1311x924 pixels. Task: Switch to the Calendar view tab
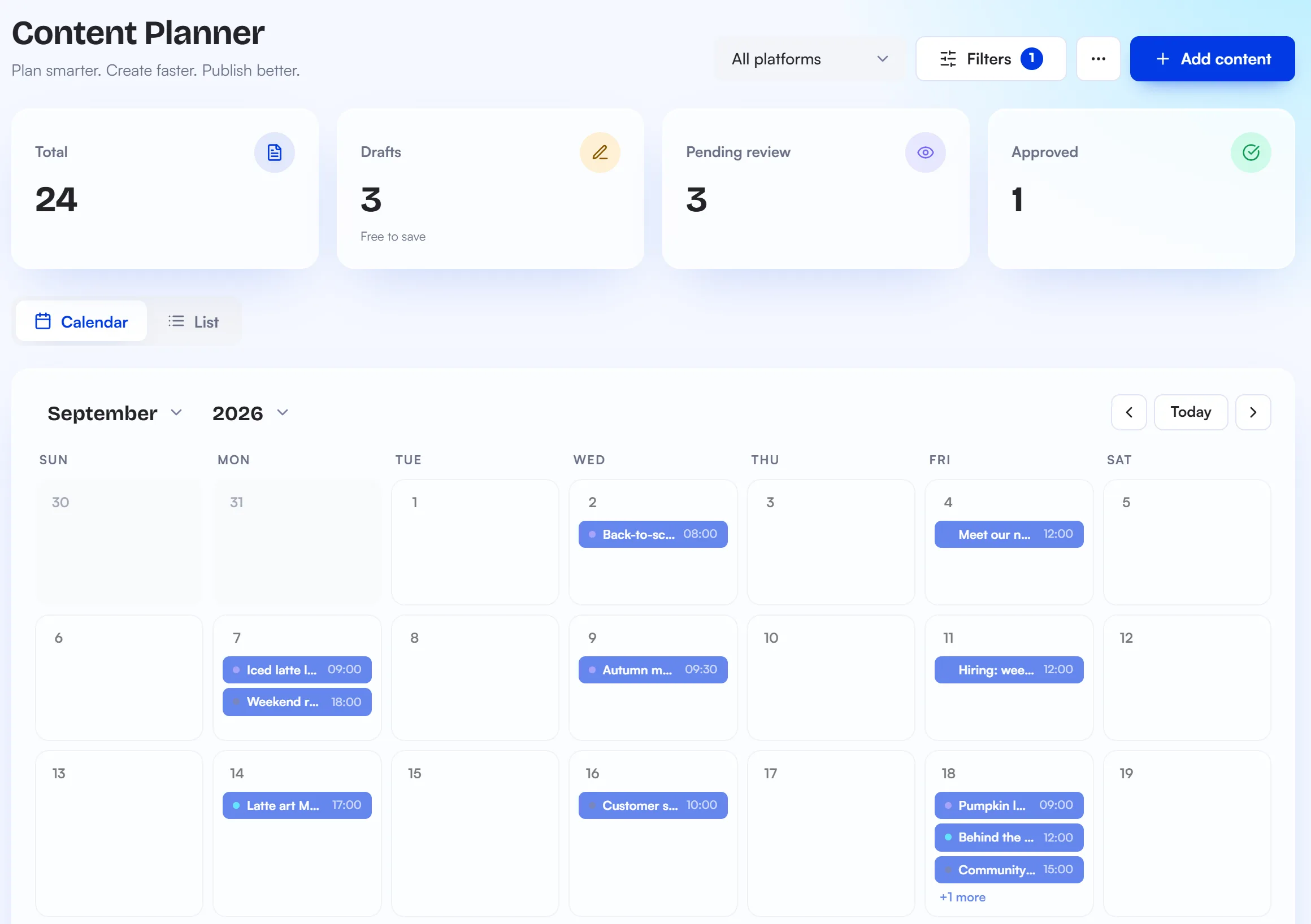tap(81, 321)
